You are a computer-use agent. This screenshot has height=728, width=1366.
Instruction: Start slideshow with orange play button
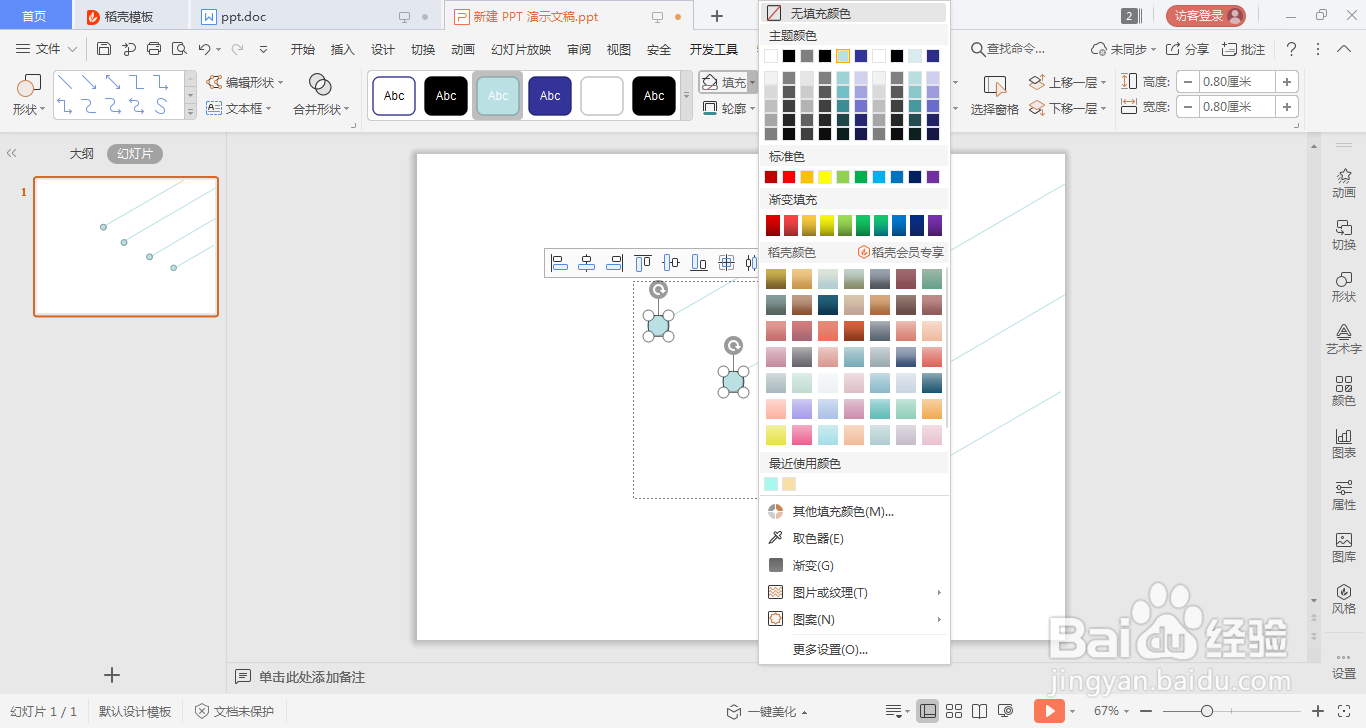pos(1048,711)
